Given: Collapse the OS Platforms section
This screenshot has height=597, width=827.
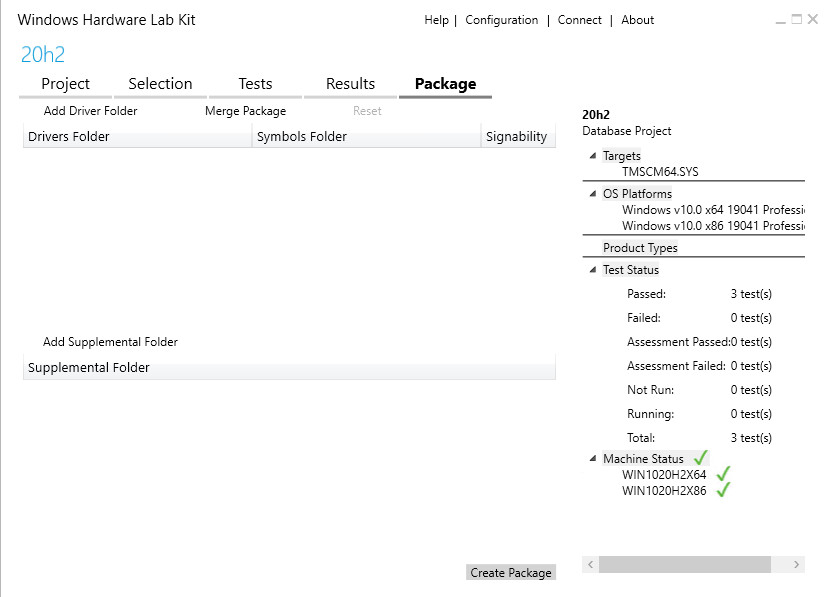Looking at the screenshot, I should coord(593,194).
